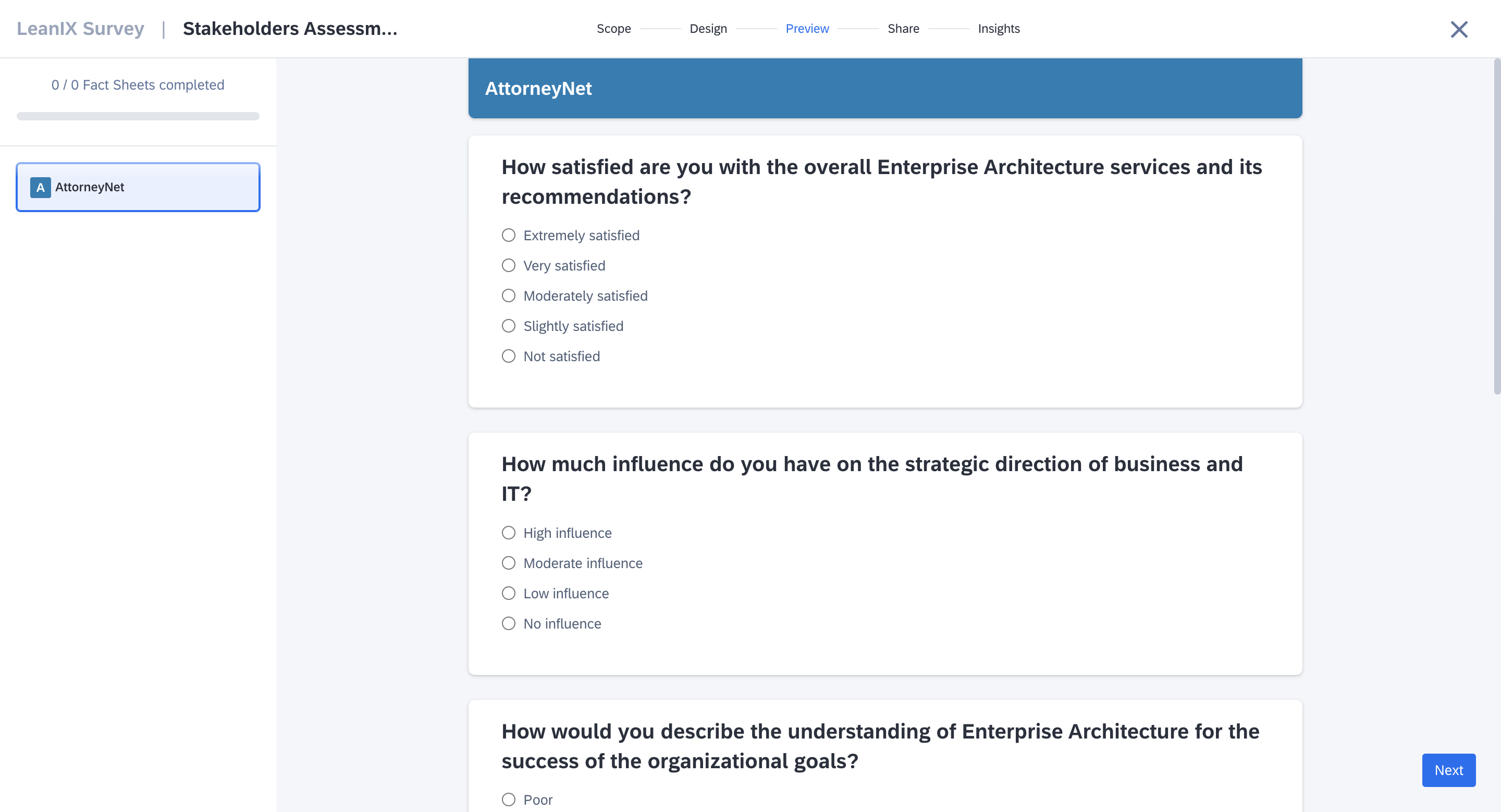The width and height of the screenshot is (1501, 812).
Task: Go to the Scope step
Action: point(613,29)
